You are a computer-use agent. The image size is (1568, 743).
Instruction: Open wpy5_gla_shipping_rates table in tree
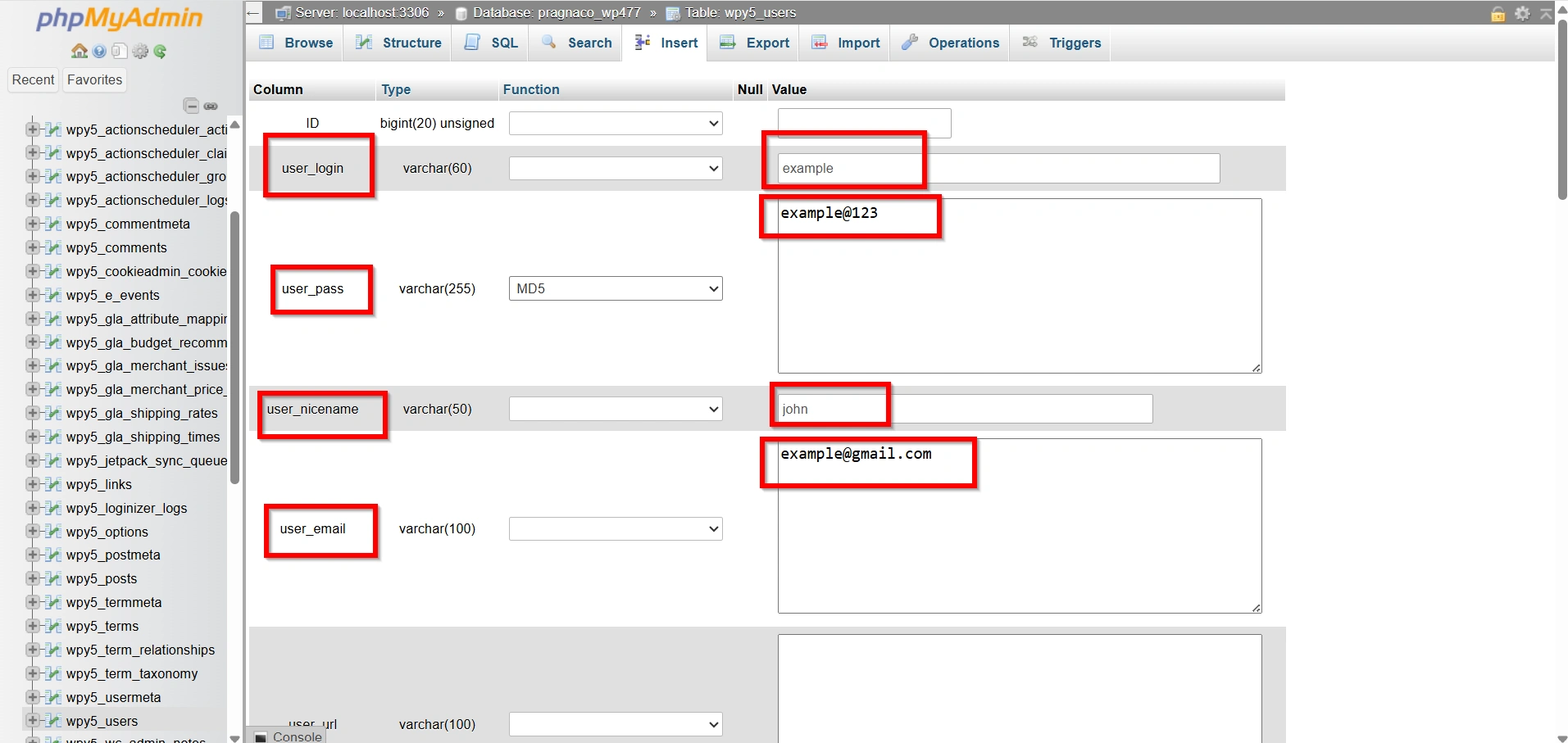[142, 413]
